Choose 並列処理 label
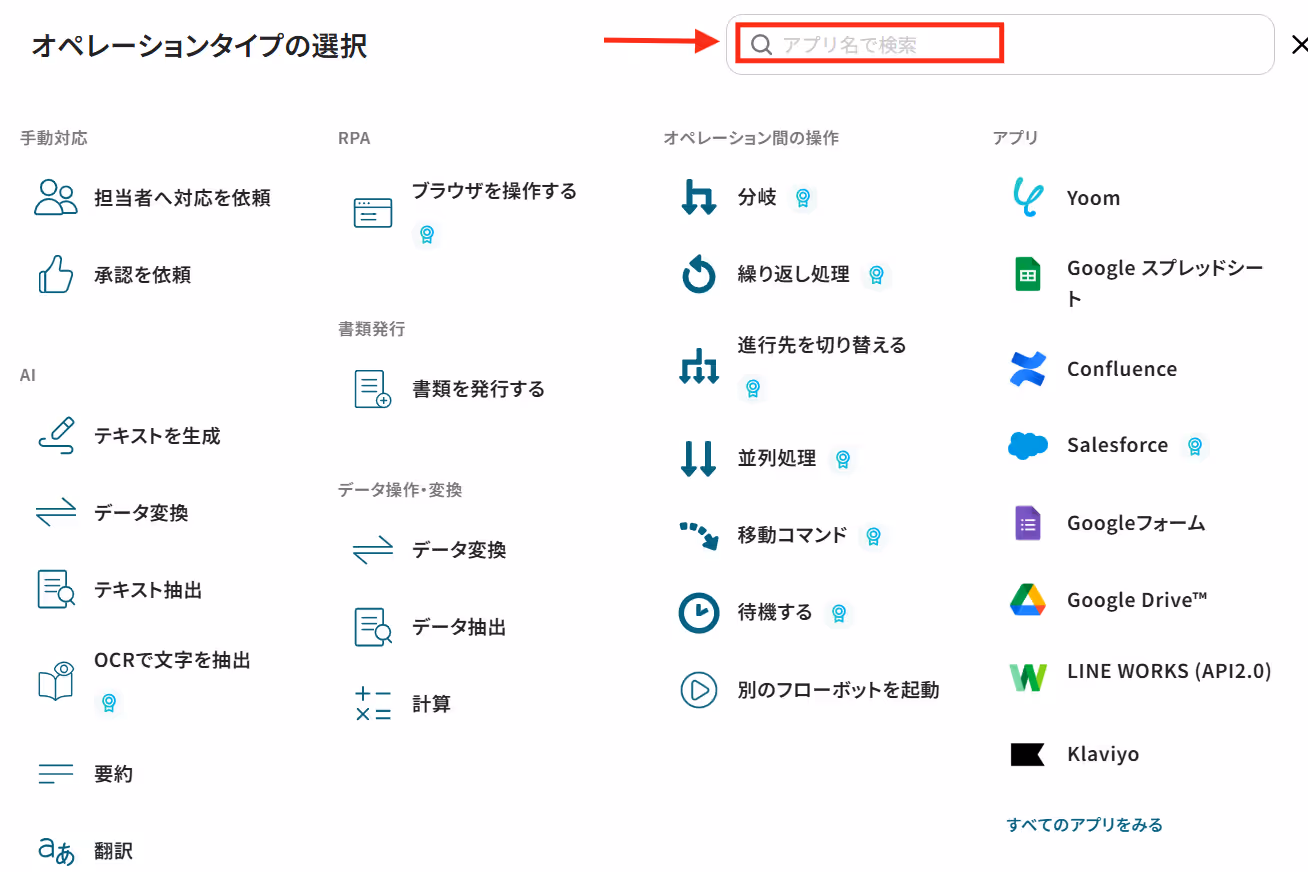This screenshot has width=1308, height=872. click(777, 458)
